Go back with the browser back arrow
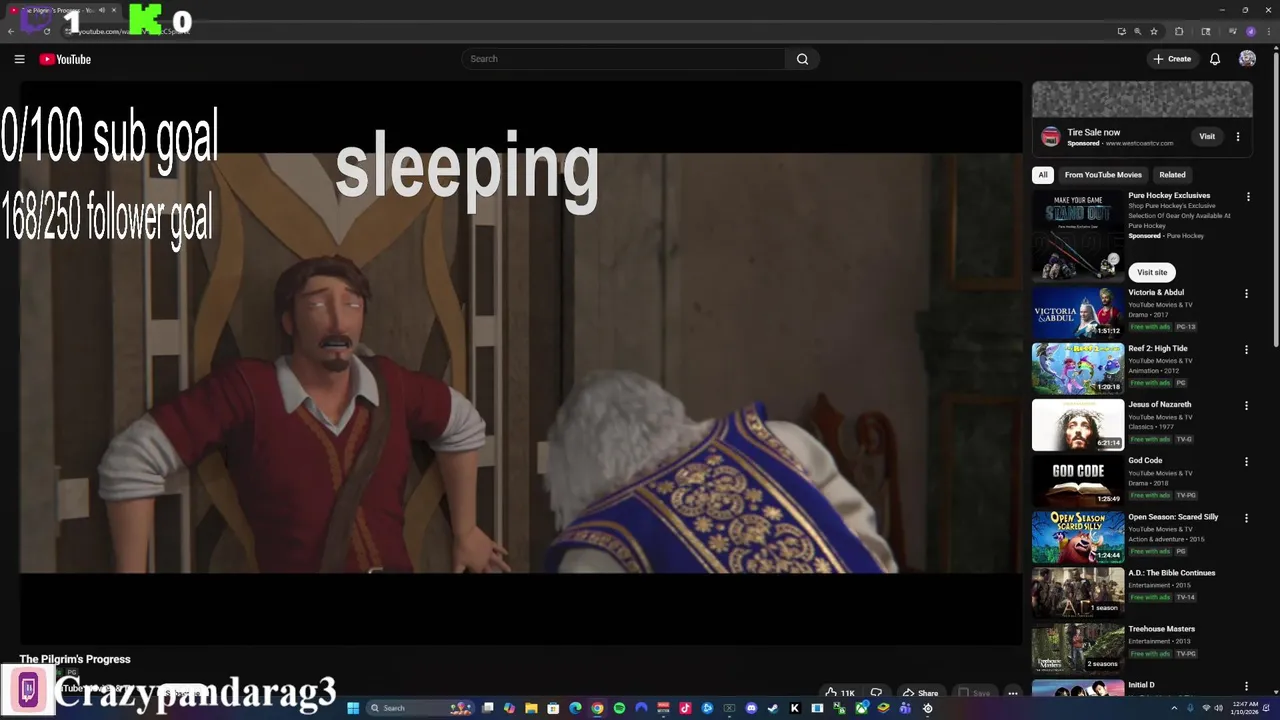 [10, 31]
